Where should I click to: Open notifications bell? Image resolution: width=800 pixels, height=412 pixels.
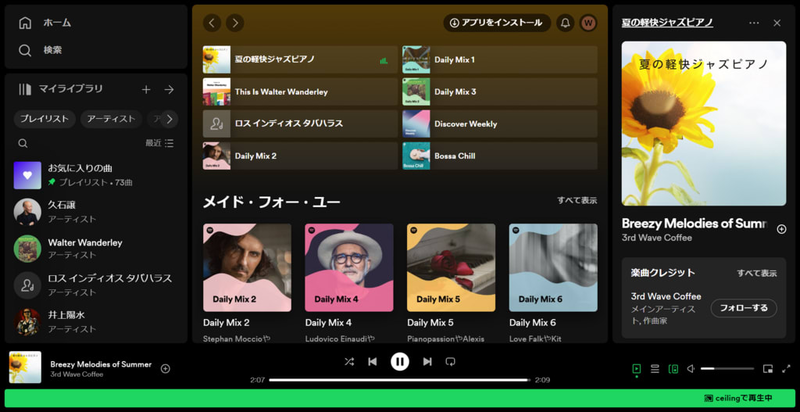tap(565, 23)
